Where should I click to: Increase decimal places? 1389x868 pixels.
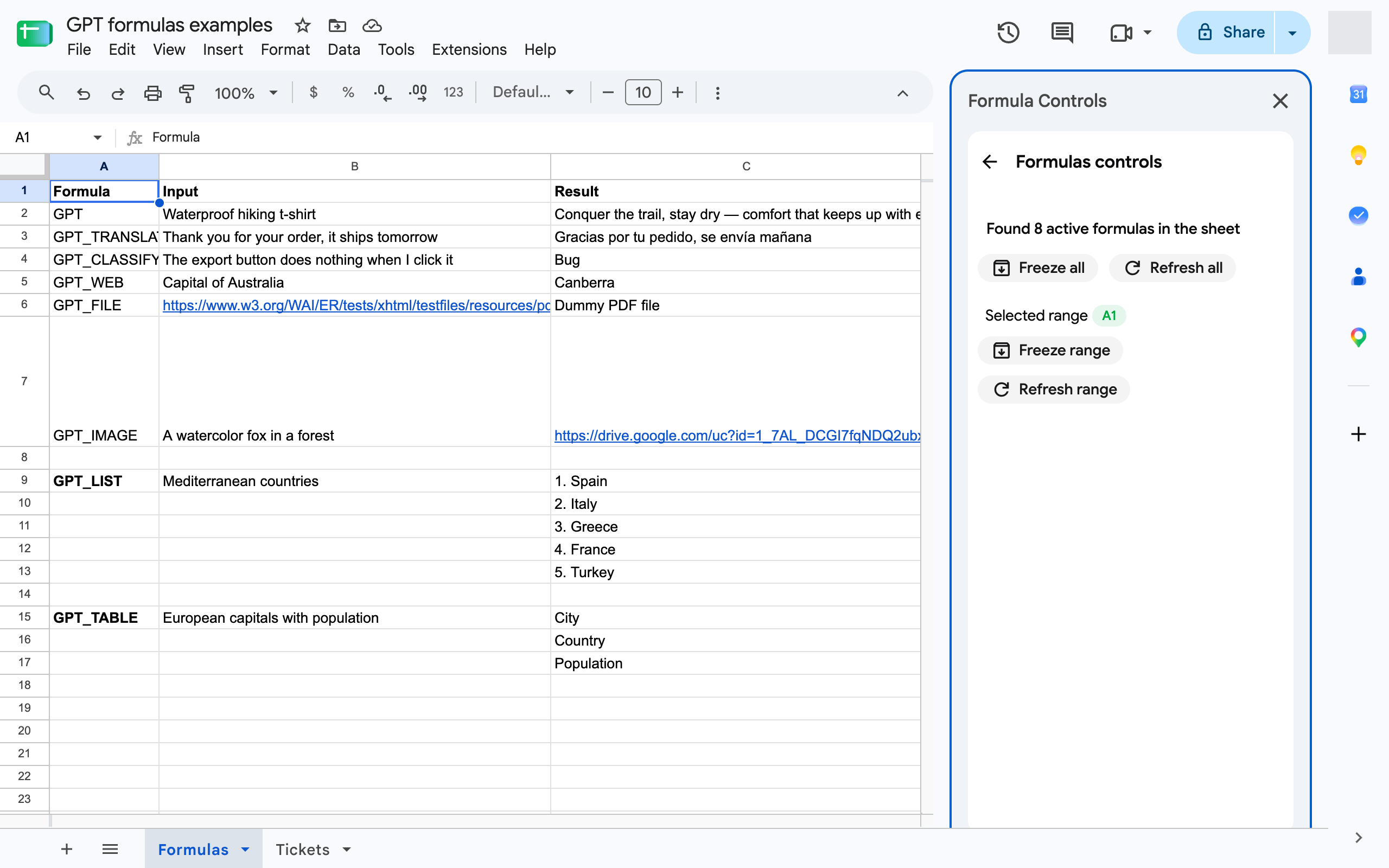point(418,92)
